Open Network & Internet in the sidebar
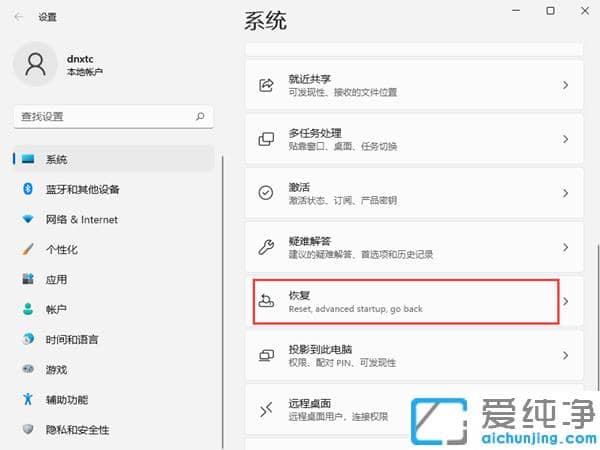The width and height of the screenshot is (600, 450). click(x=81, y=219)
